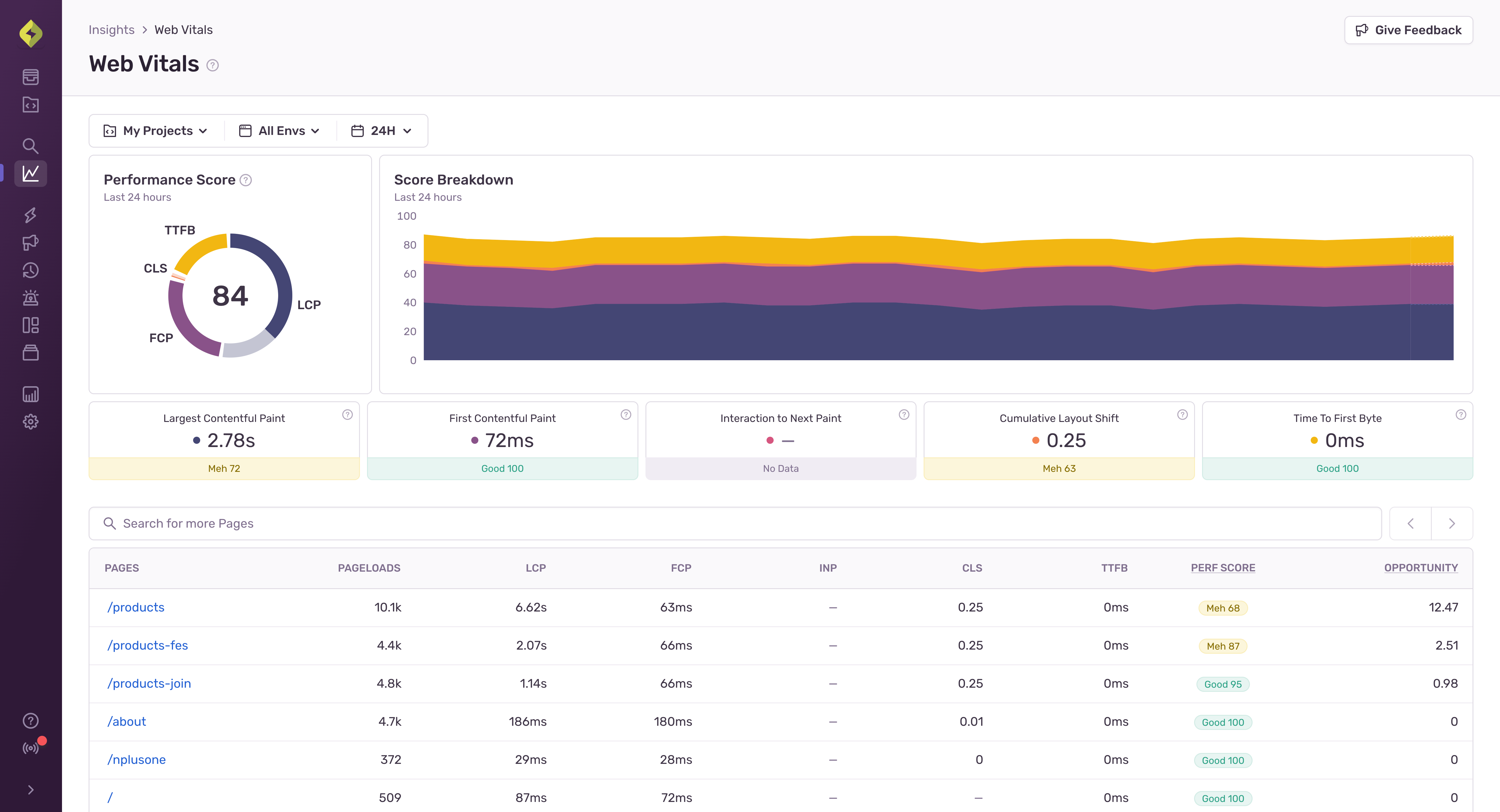Click the Sentry logo in sidebar
Image resolution: width=1500 pixels, height=812 pixels.
31,33
